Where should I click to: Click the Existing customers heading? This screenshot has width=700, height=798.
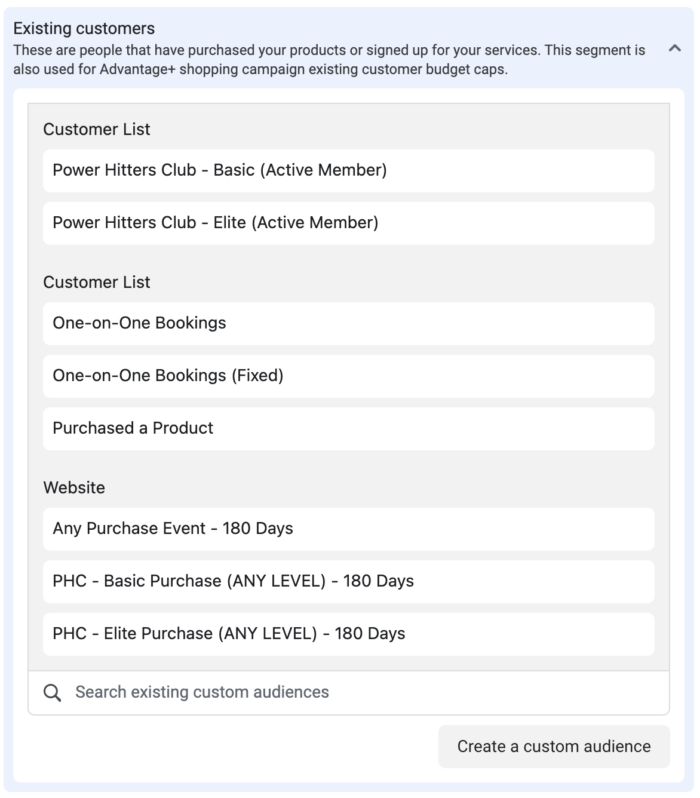[x=84, y=28]
